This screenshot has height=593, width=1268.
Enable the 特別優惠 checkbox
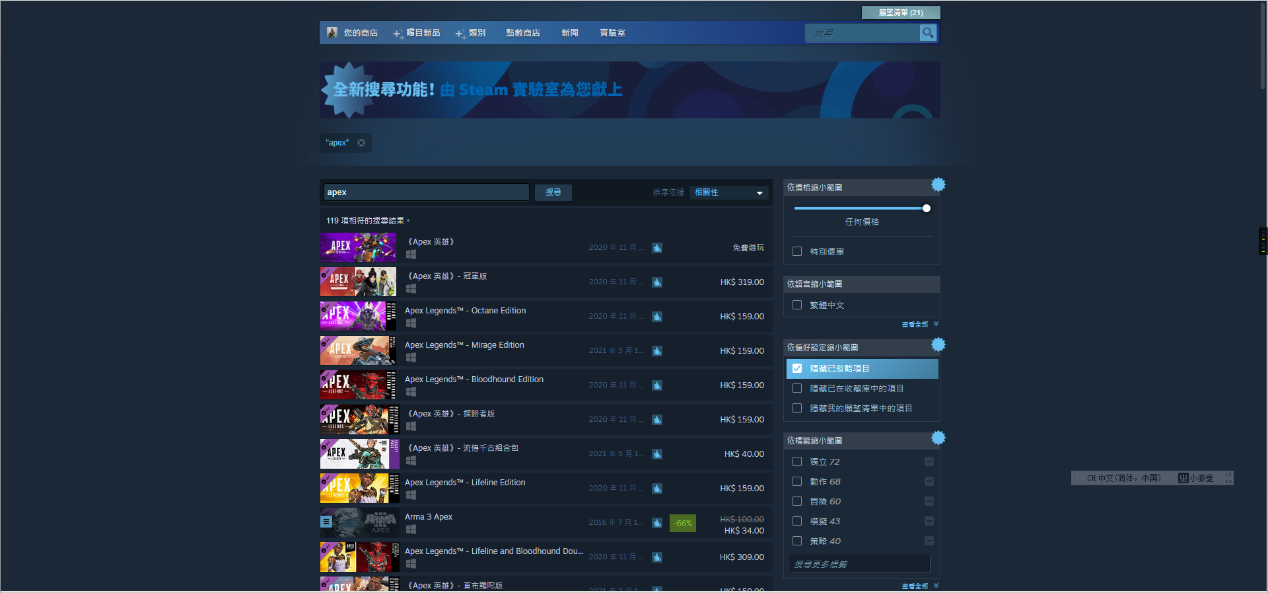coord(797,251)
